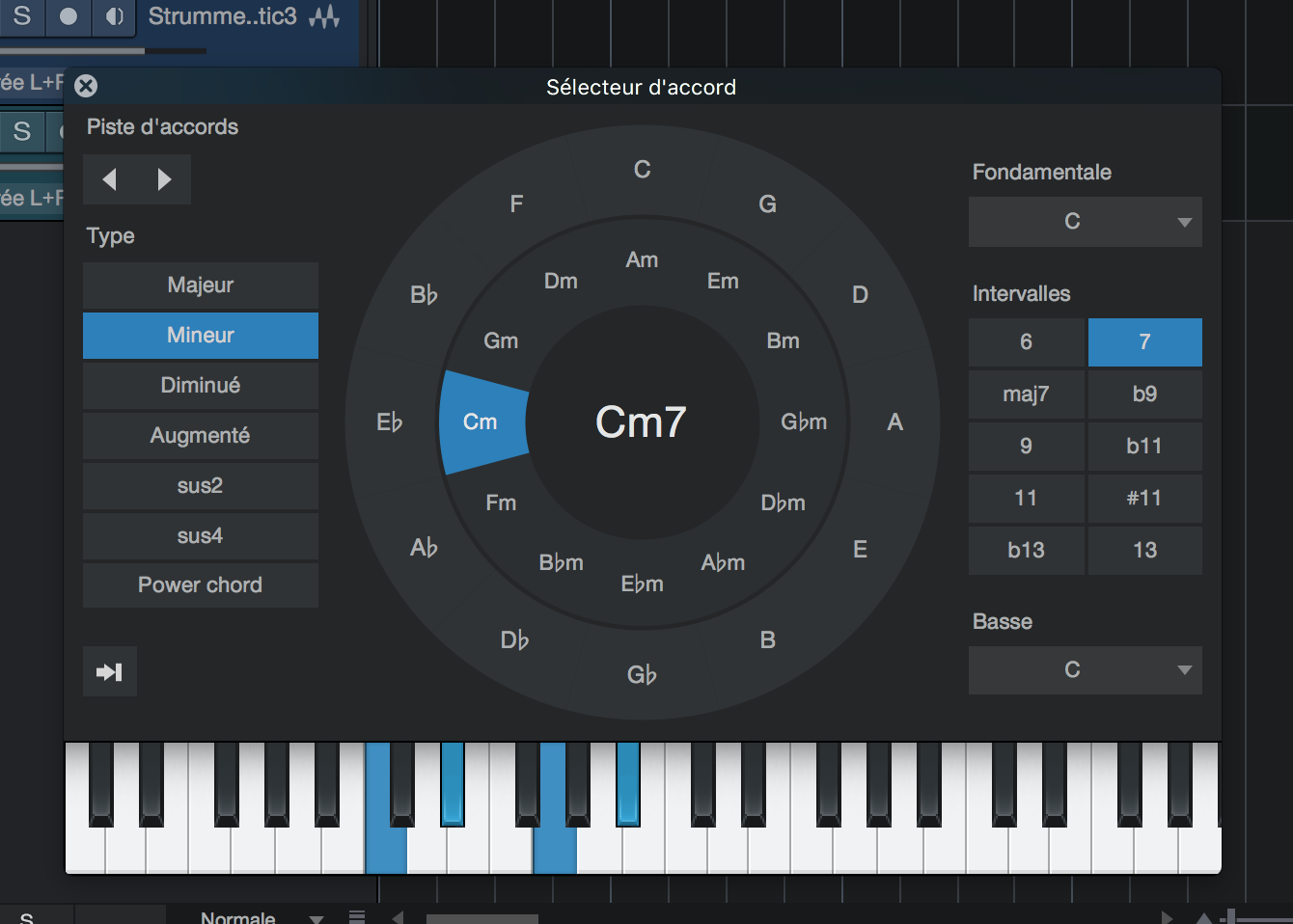
Task: Select D♭ major on the chord wheel
Action: tap(515, 639)
